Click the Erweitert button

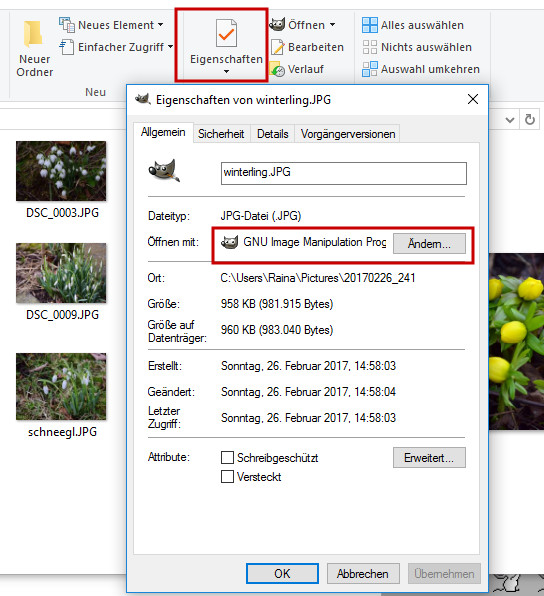tap(429, 458)
